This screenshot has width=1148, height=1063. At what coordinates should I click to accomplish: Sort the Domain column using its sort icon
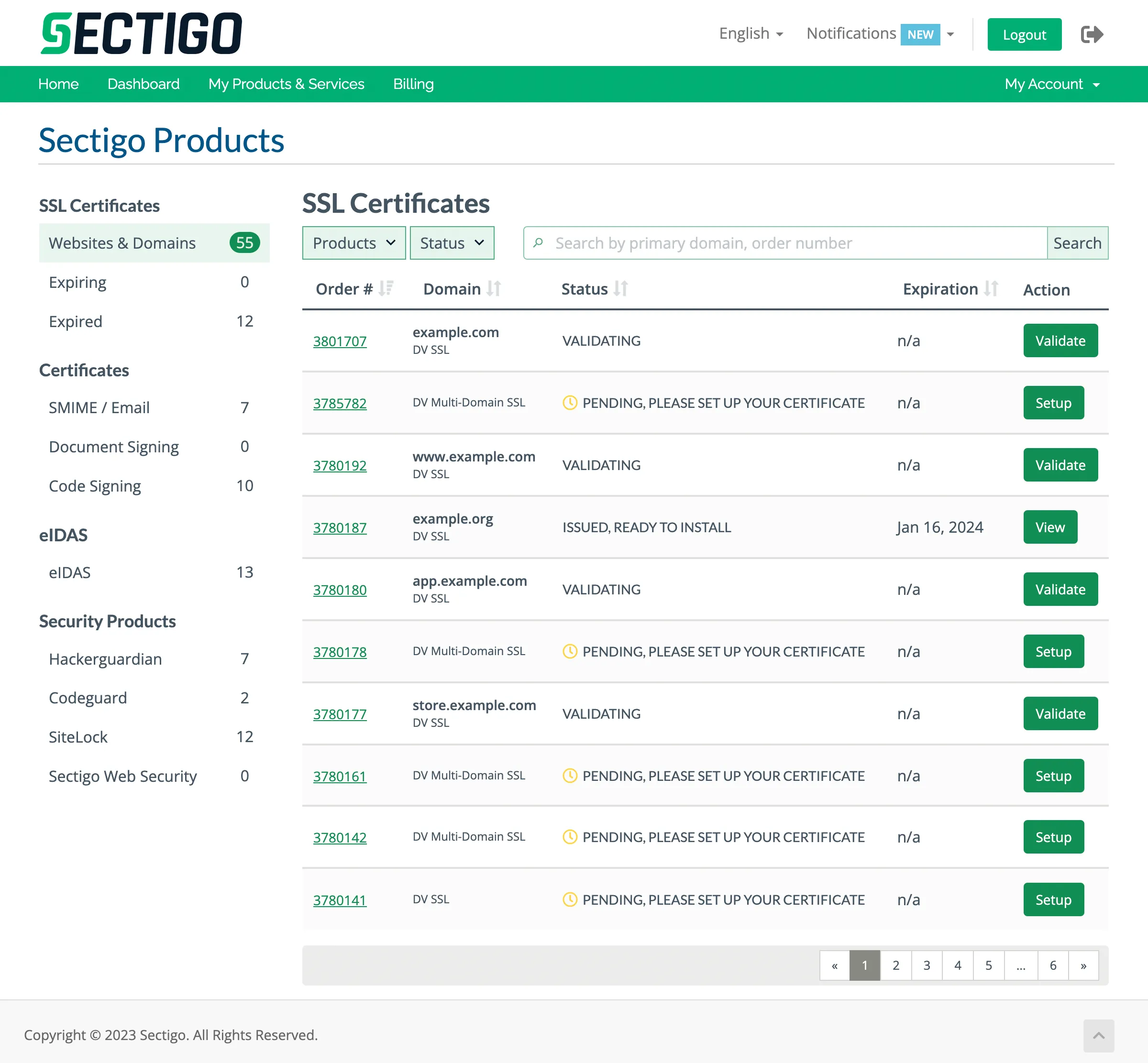click(494, 288)
